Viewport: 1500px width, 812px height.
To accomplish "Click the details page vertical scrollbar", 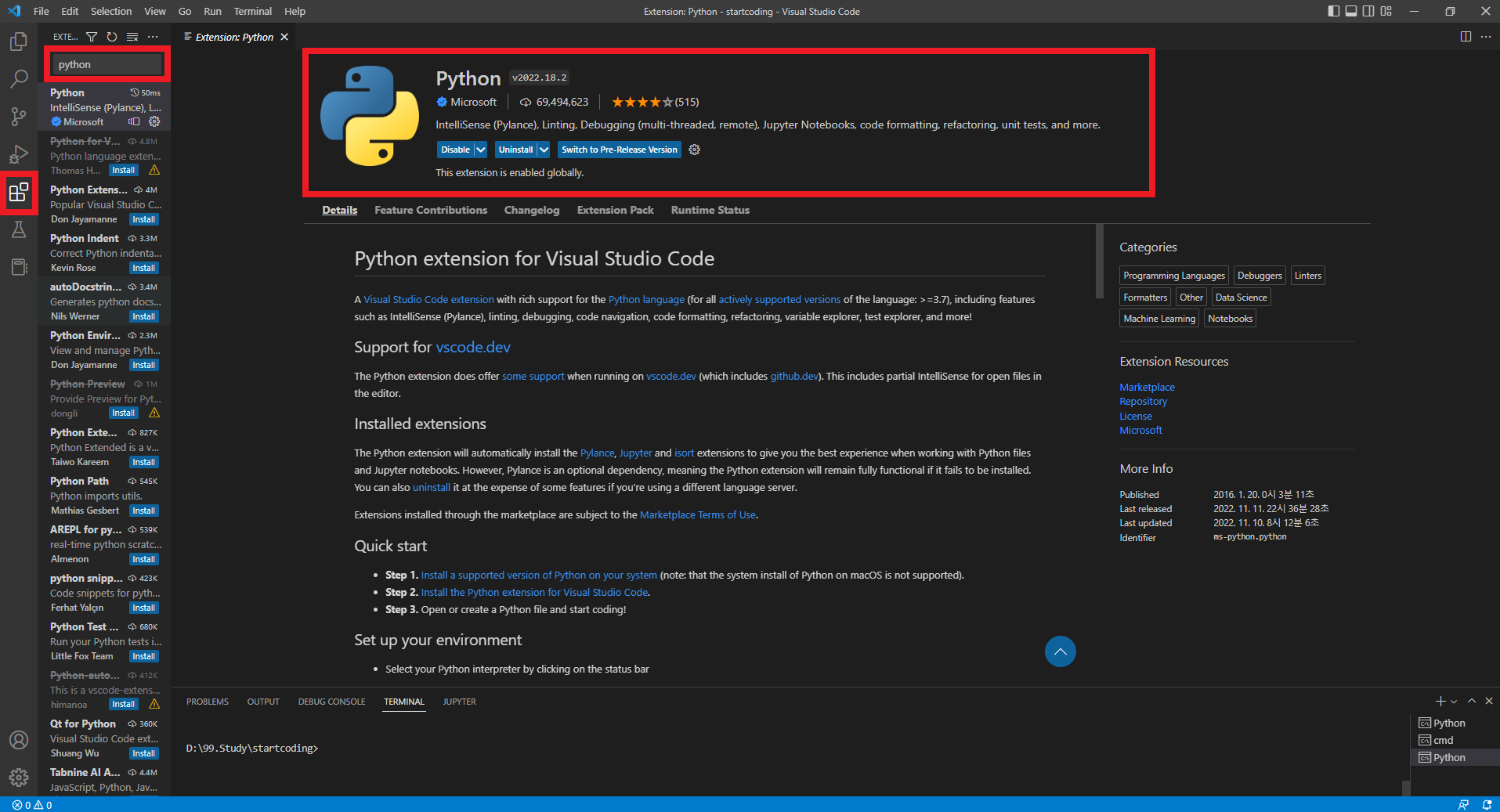I will pyautogui.click(x=1100, y=262).
